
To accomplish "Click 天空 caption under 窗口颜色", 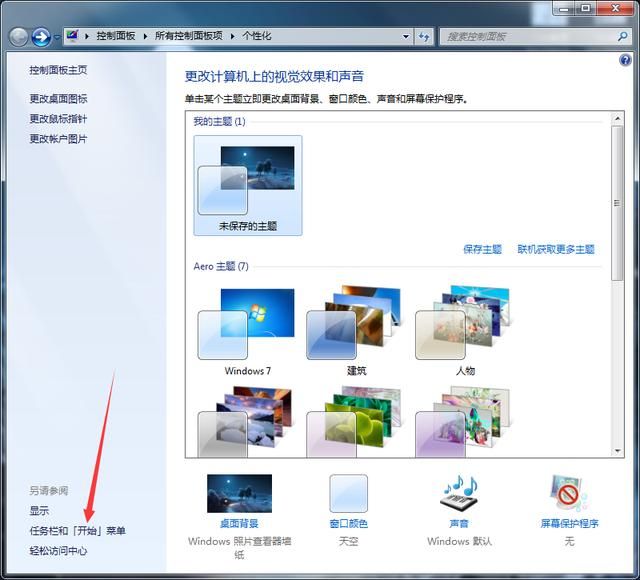I will coord(349,541).
